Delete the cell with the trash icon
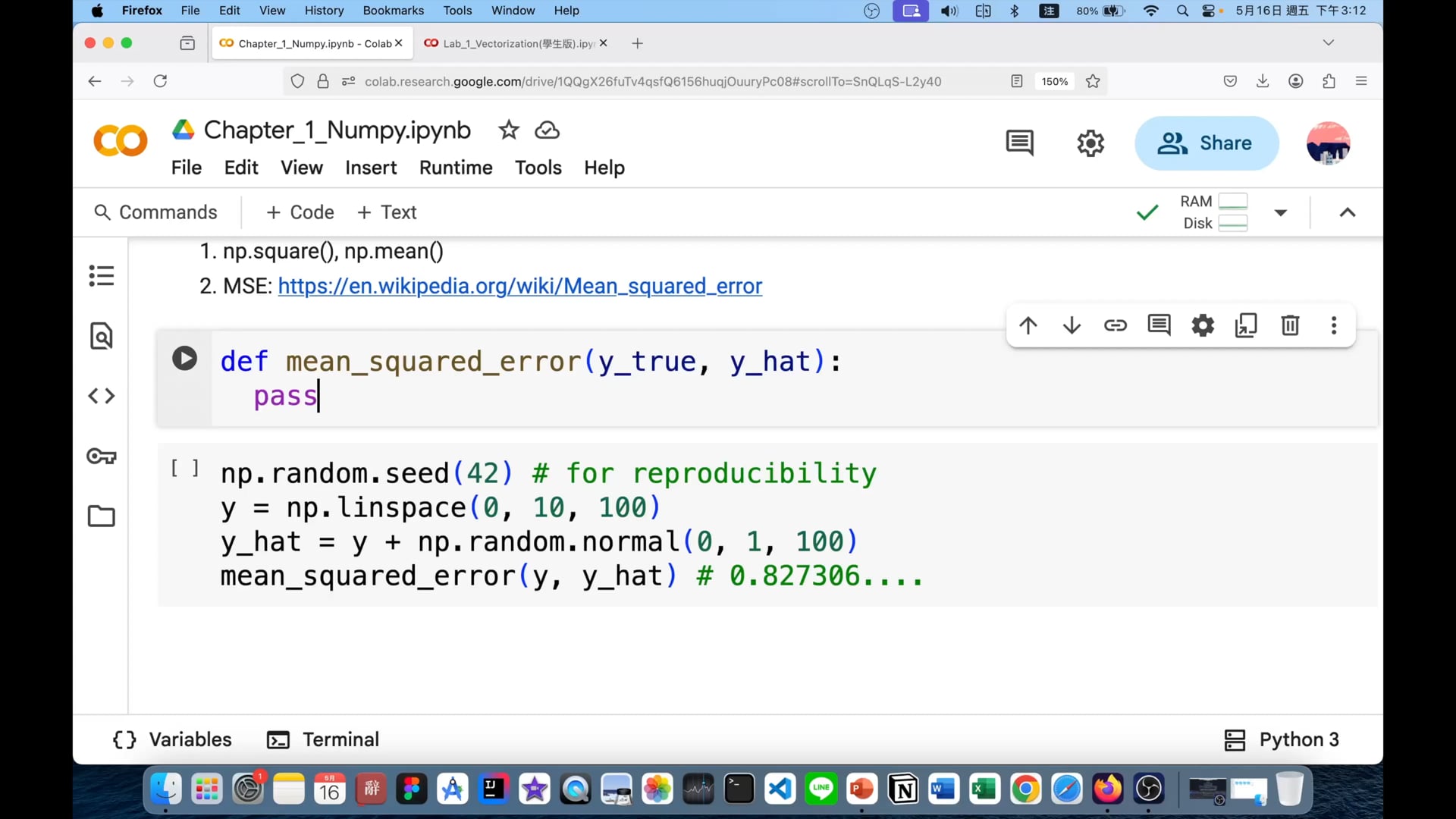1456x819 pixels. (x=1290, y=326)
